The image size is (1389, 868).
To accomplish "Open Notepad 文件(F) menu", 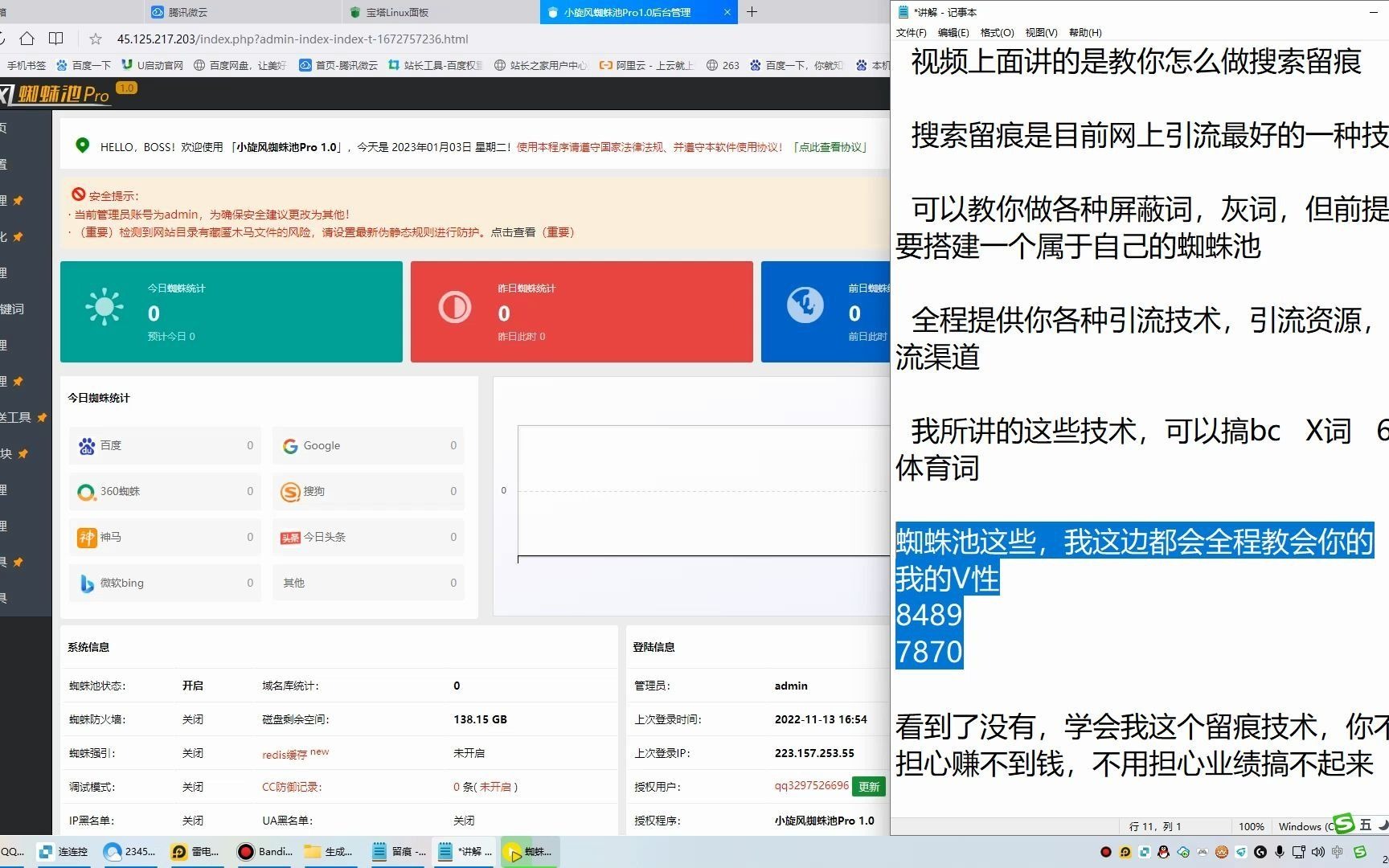I will tap(911, 33).
